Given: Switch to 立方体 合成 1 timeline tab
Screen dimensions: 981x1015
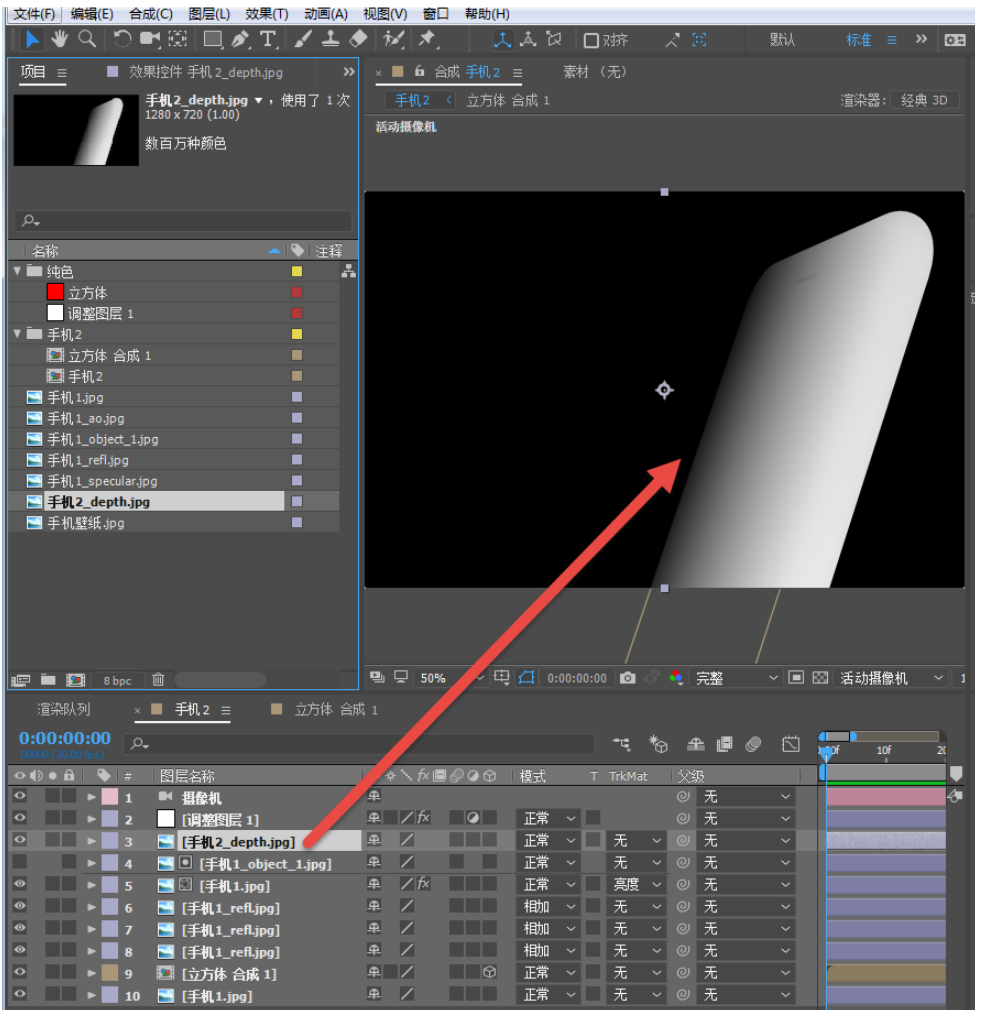Looking at the screenshot, I should (336, 709).
